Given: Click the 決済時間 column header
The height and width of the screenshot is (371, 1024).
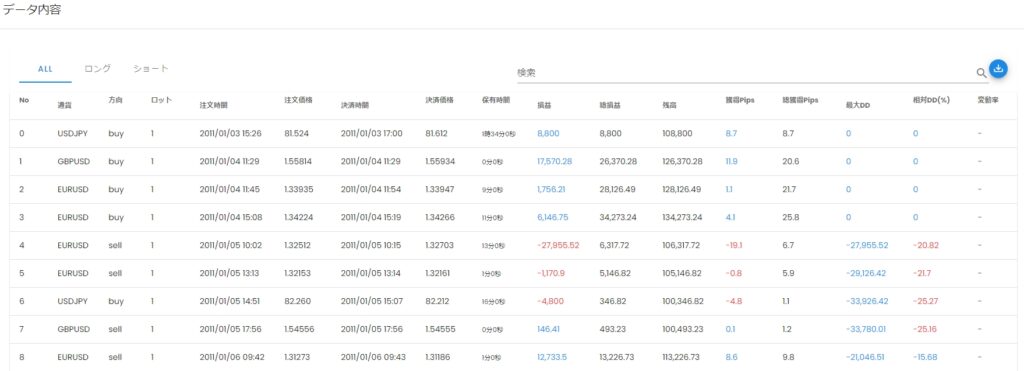Looking at the screenshot, I should 355,105.
